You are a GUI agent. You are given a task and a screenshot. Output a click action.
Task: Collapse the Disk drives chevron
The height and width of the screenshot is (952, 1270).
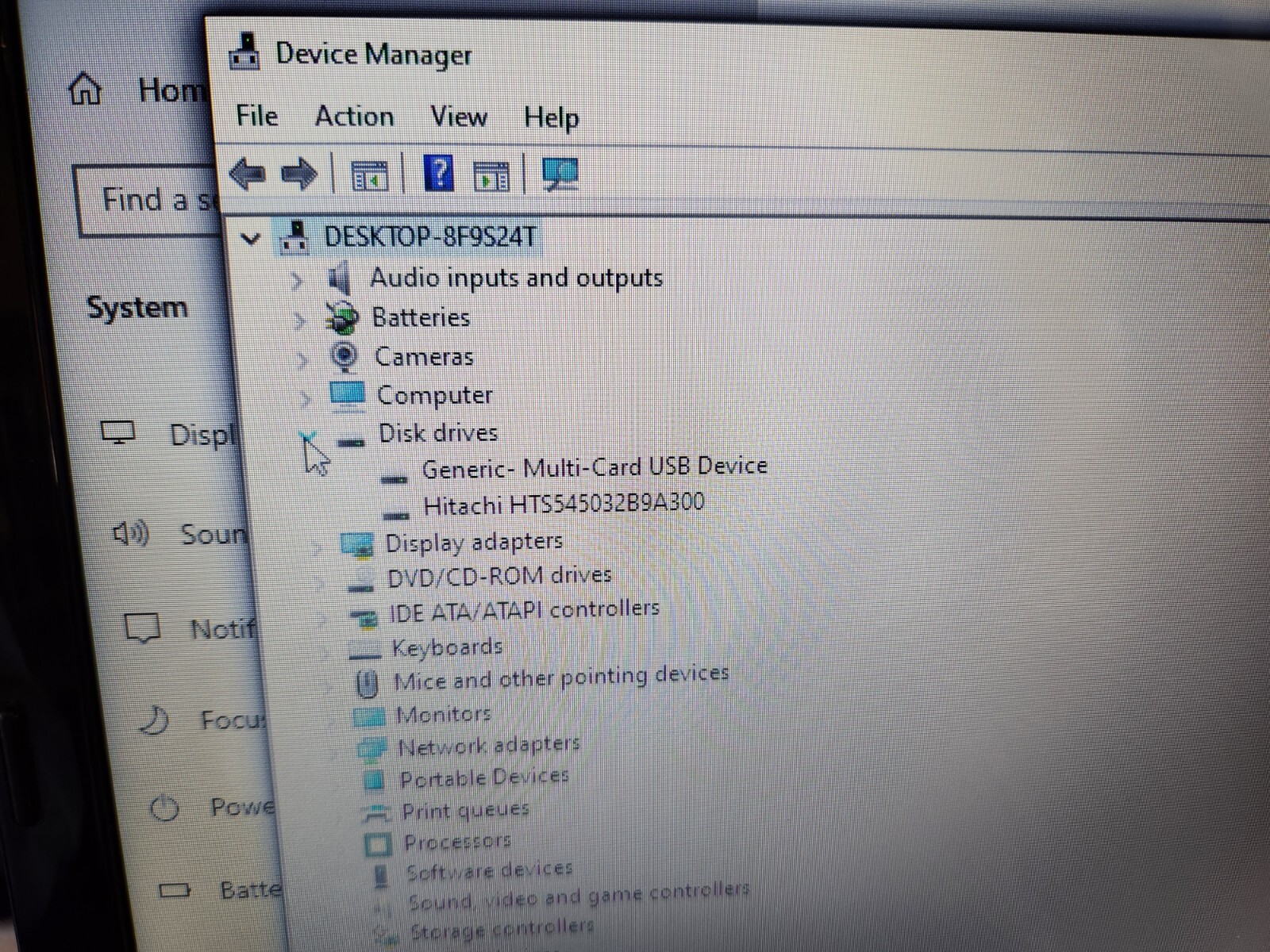[309, 438]
